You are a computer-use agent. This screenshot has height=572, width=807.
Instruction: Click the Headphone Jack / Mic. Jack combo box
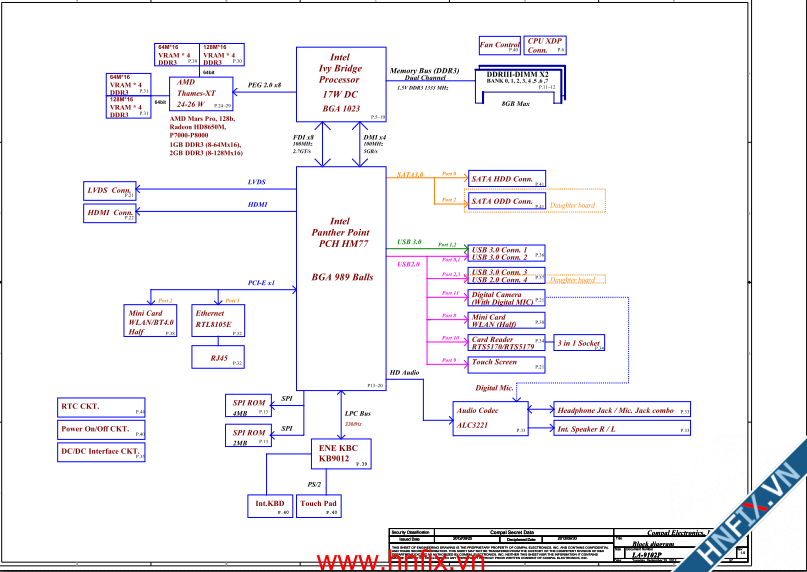[x=621, y=410]
